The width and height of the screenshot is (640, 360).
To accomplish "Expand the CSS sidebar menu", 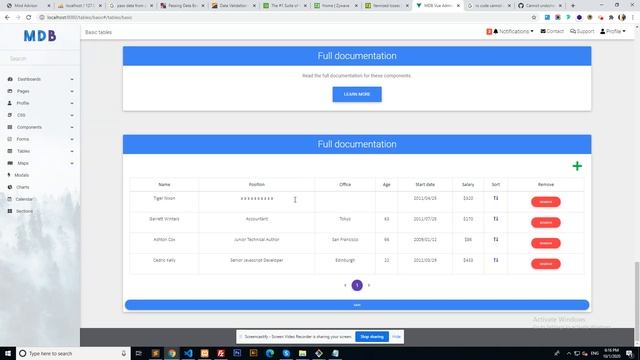I will 40,115.
